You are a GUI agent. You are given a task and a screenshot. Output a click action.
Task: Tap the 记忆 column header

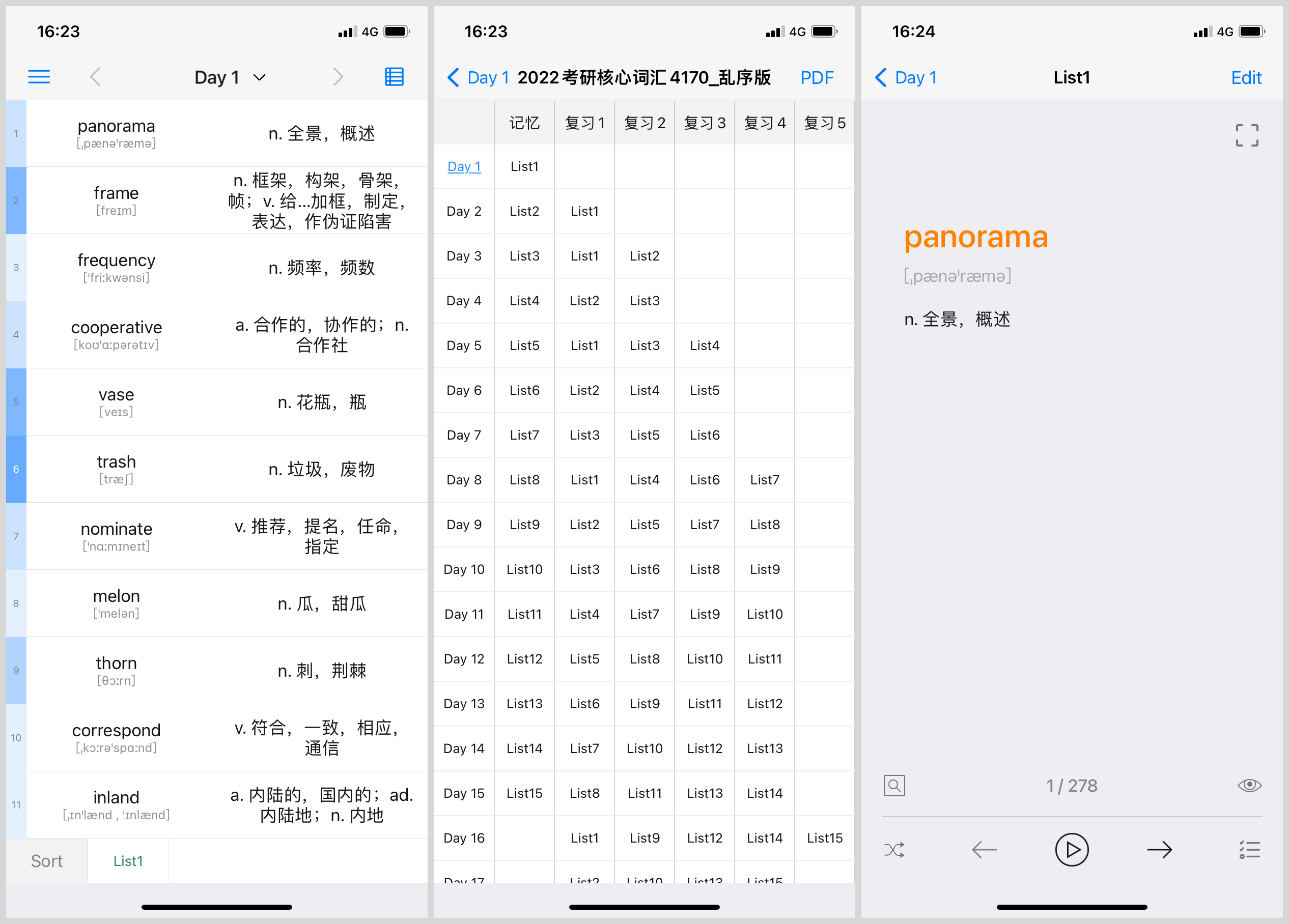[524, 123]
